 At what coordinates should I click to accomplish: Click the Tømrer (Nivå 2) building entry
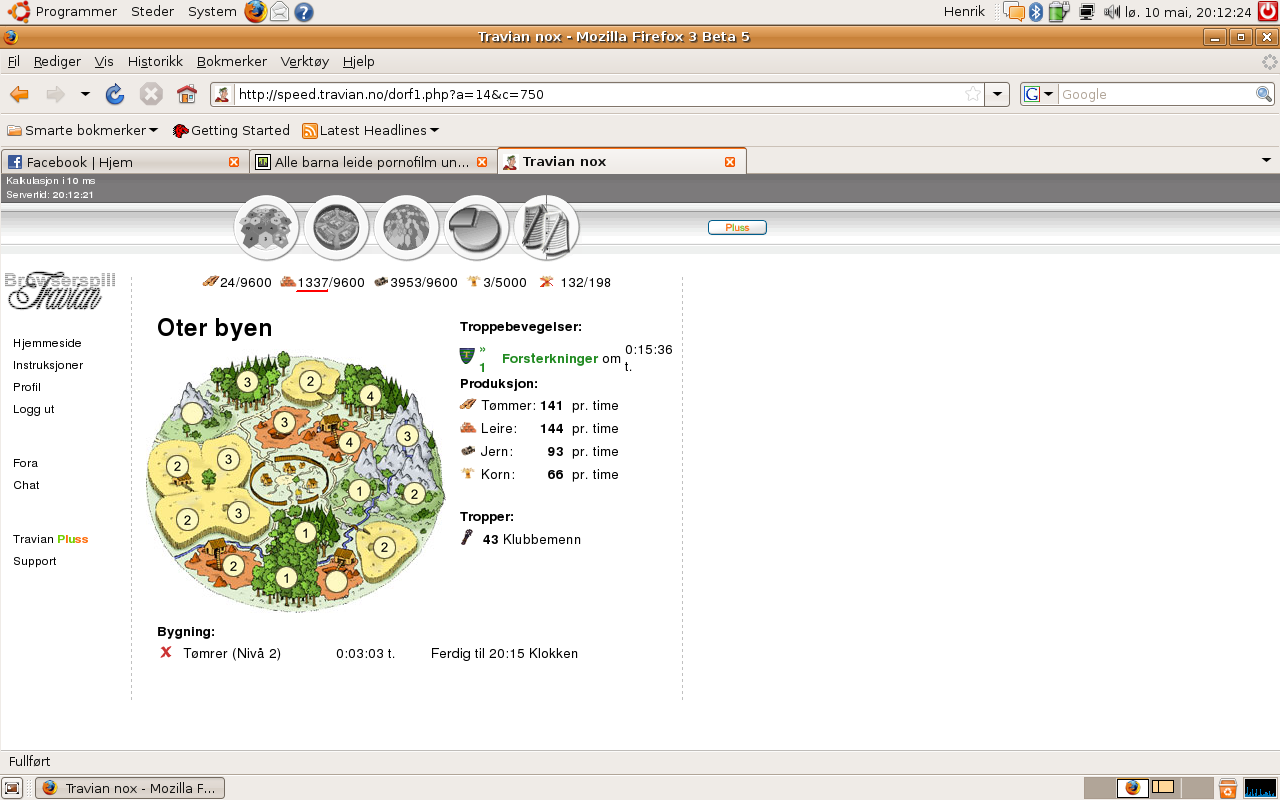232,653
